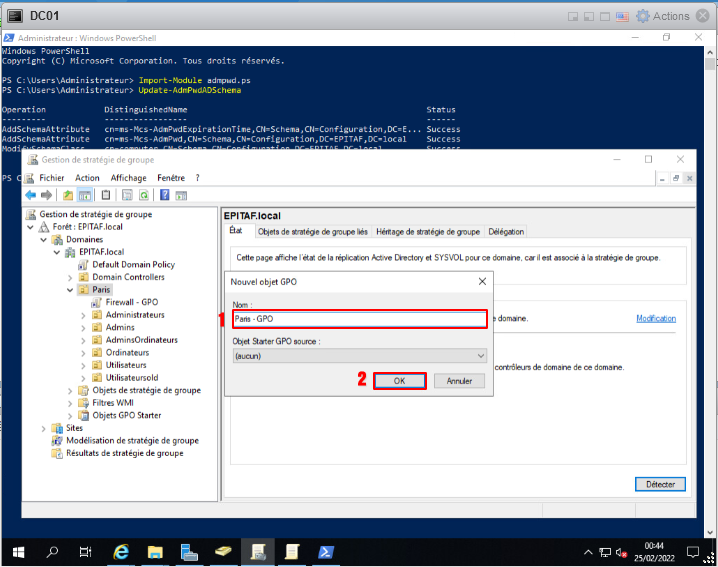Click the Annuler button
The image size is (718, 567).
[459, 381]
